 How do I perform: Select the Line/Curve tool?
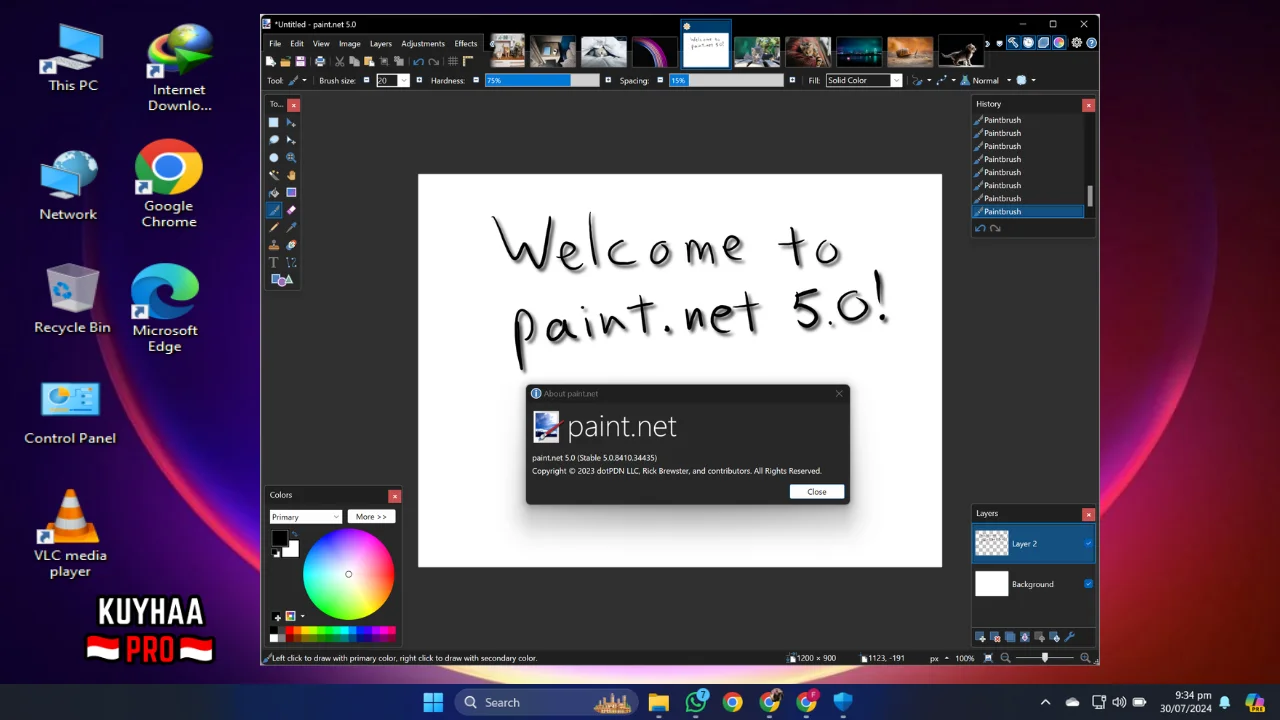[x=291, y=262]
